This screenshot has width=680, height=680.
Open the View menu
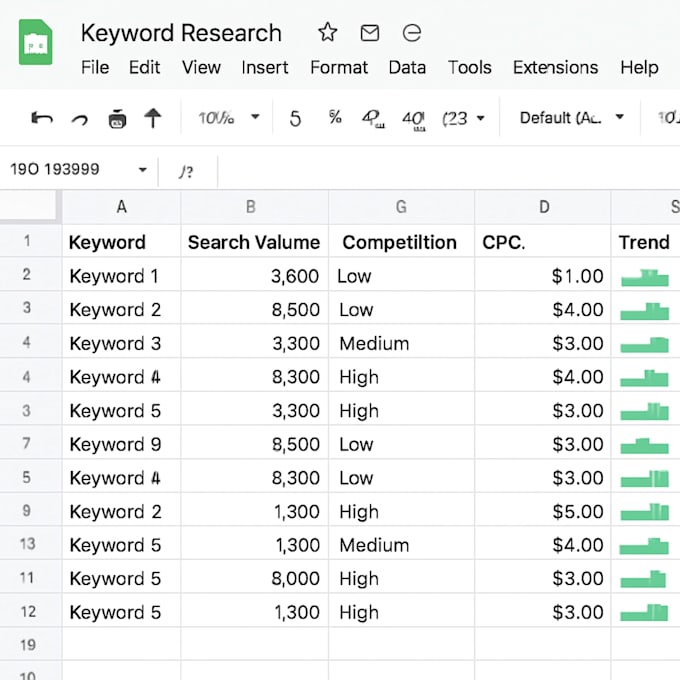201,68
